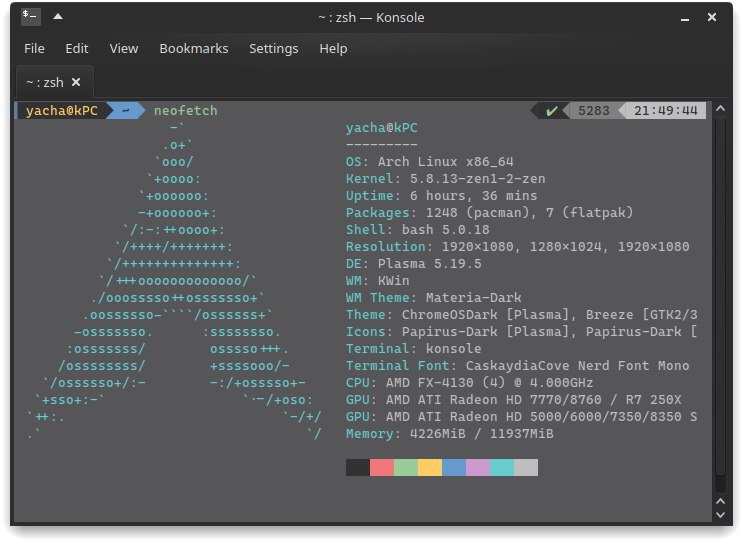The image size is (743, 540).
Task: Click the blue color block
Action: (454, 467)
